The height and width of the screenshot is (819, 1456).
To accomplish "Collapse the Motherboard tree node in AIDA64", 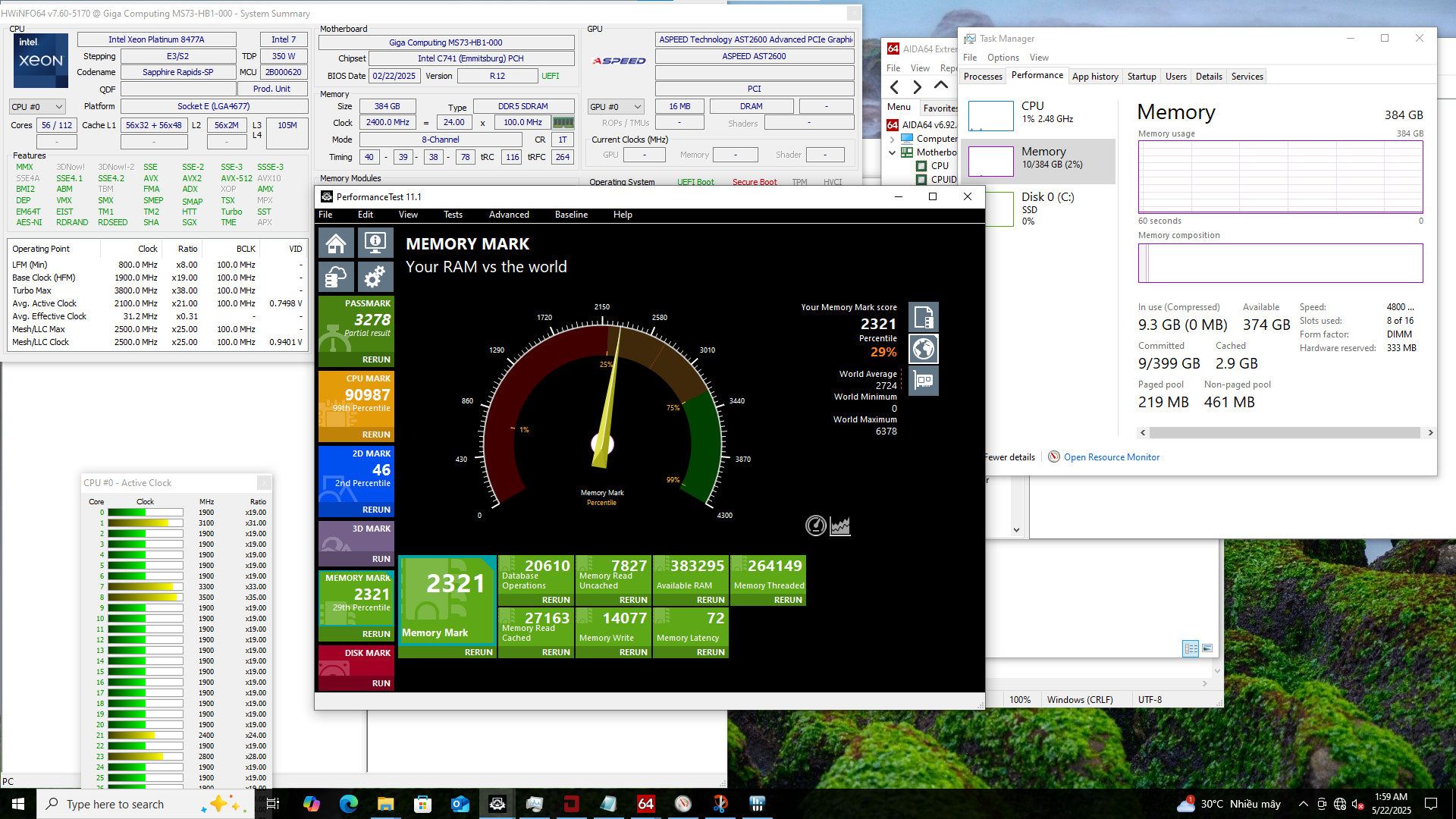I will click(x=893, y=152).
